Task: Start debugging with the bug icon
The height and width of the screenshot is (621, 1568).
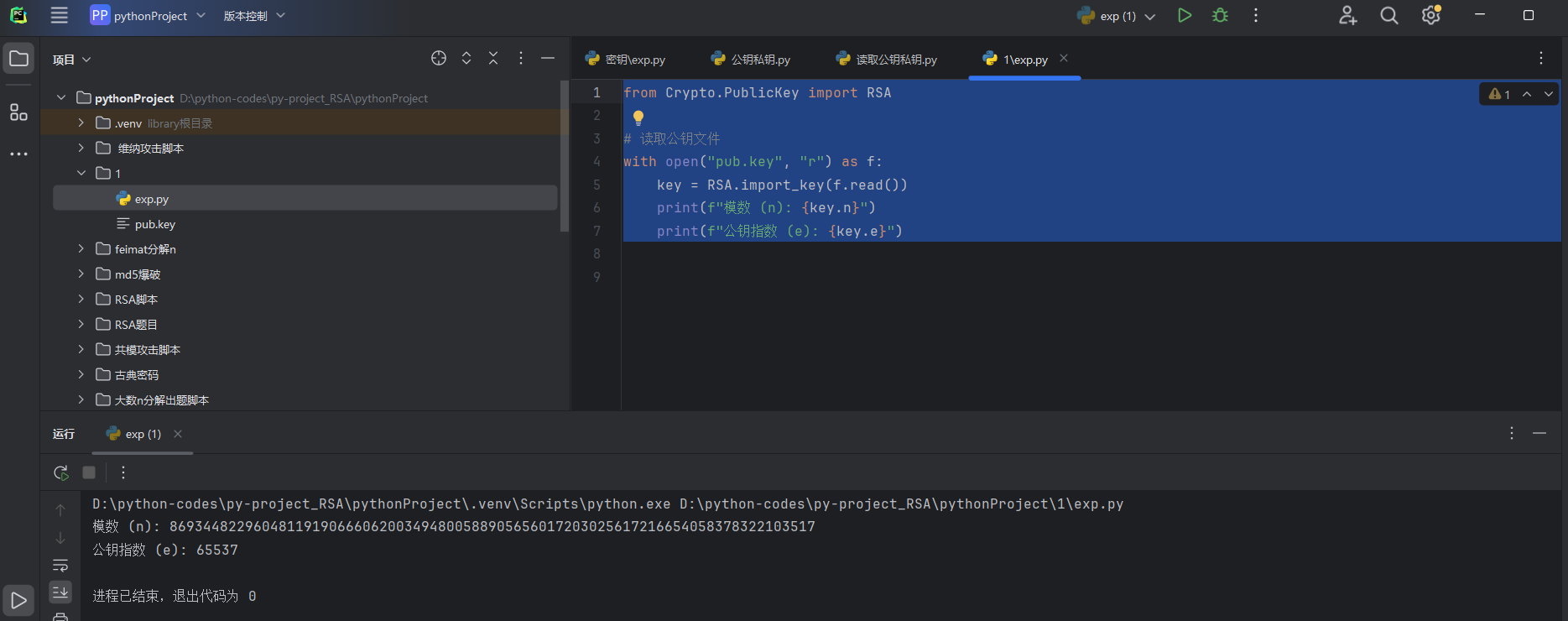Action: point(1221,15)
